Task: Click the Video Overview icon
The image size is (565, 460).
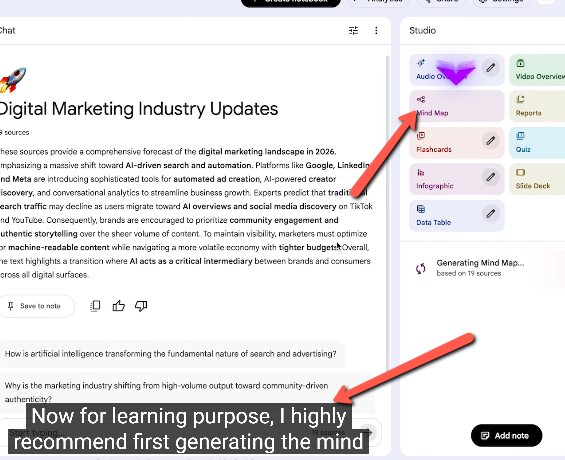Action: pos(520,63)
